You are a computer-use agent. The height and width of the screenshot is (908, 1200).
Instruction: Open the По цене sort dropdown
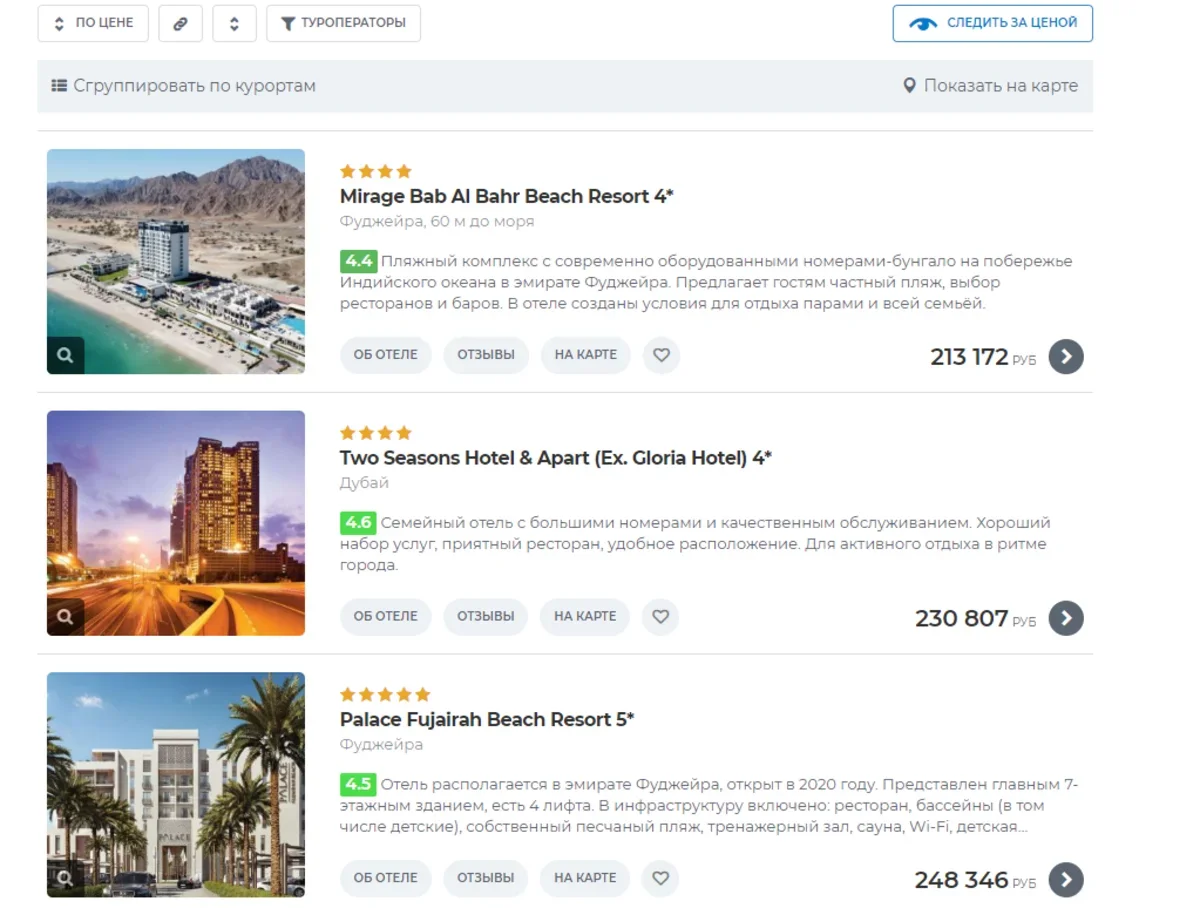point(93,24)
